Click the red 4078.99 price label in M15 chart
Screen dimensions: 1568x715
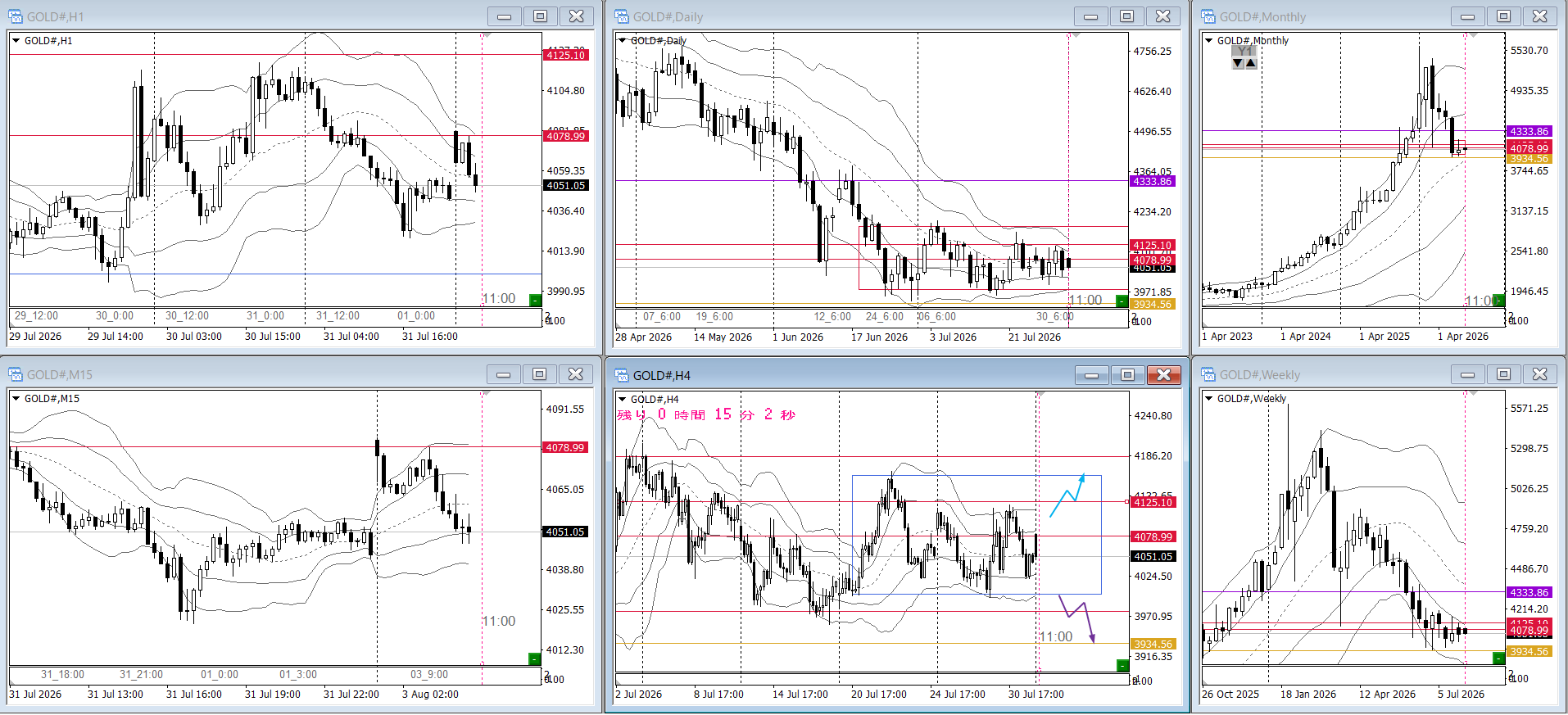565,447
